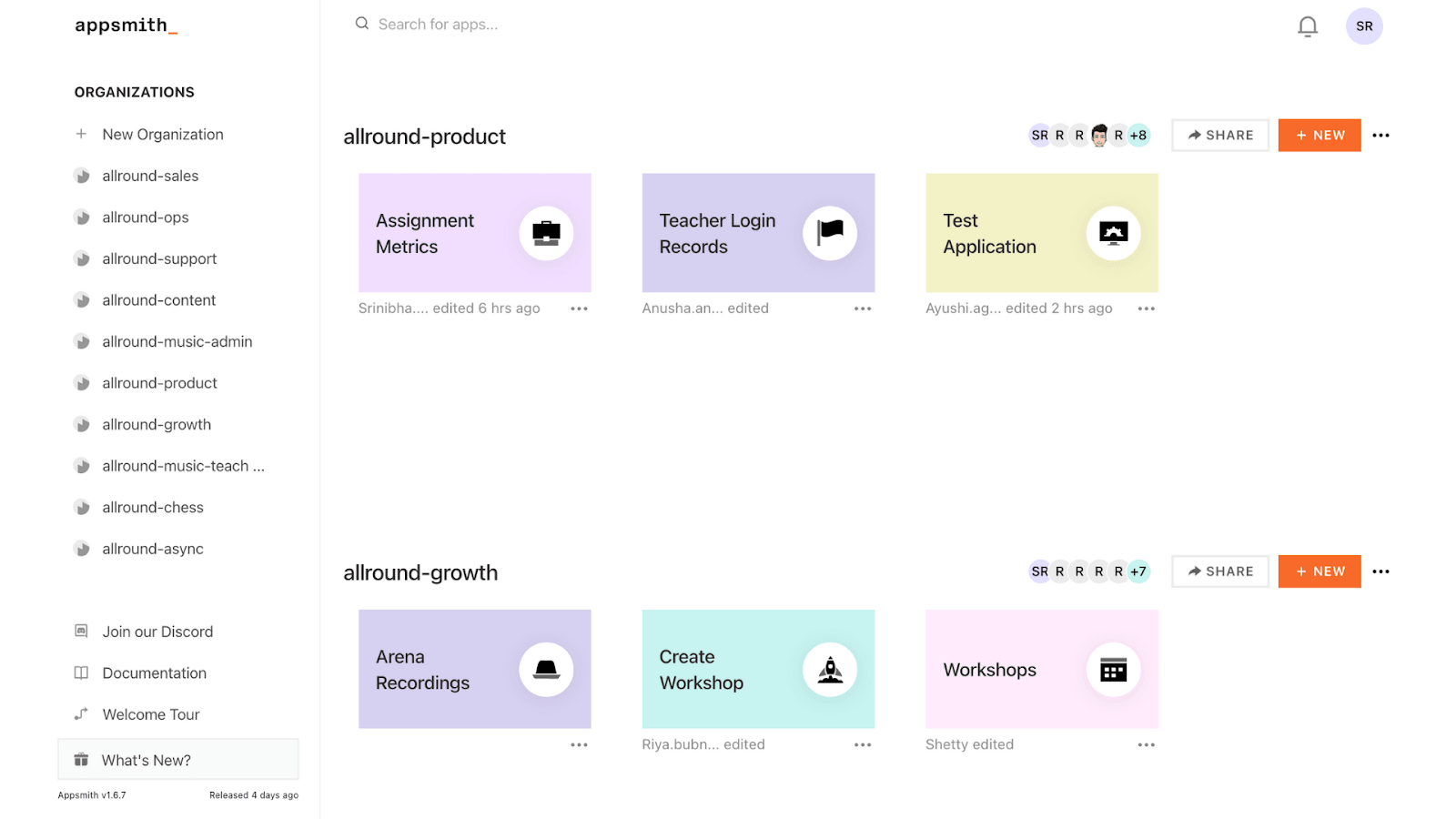Open the three-dot menu under Assignment Metrics

coord(579,308)
